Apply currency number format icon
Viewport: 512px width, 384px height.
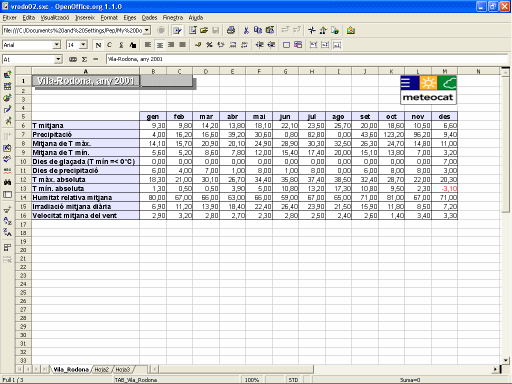tap(198, 45)
